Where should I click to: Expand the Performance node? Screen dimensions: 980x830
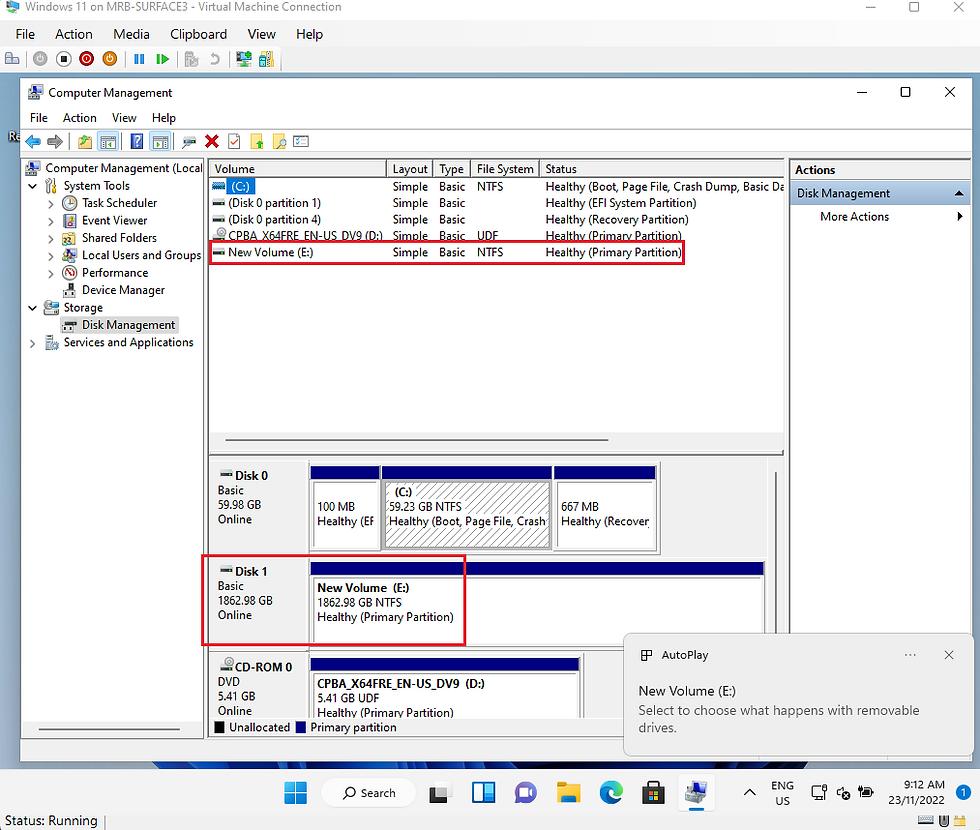(51, 273)
